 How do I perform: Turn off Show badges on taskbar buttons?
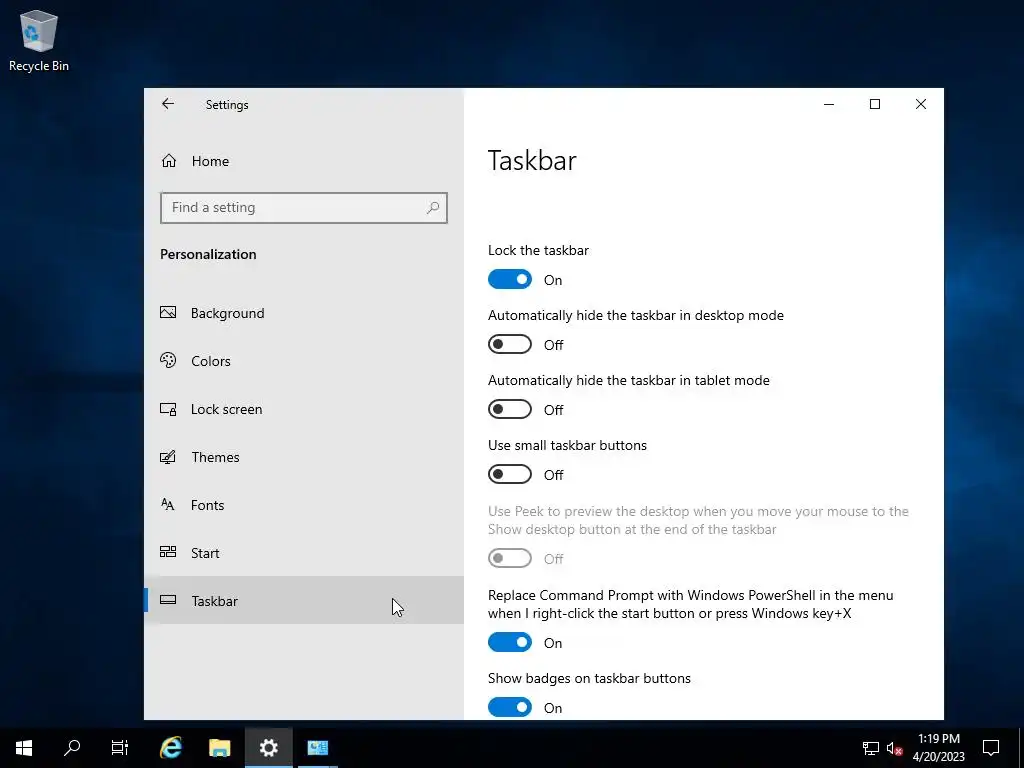pos(509,707)
